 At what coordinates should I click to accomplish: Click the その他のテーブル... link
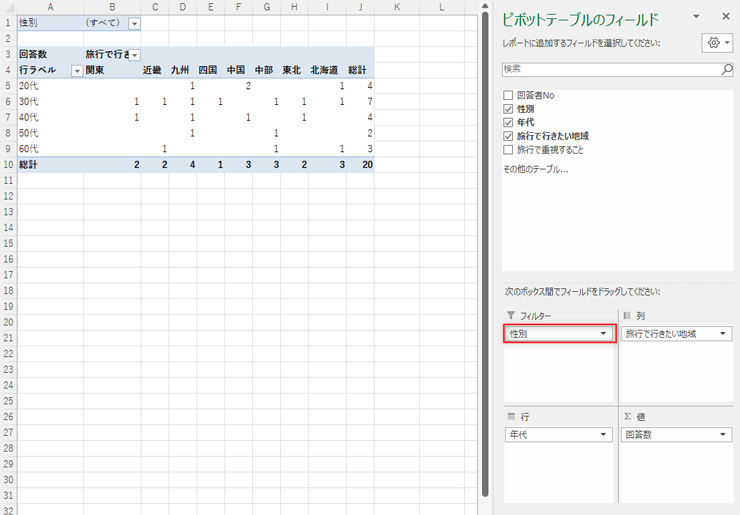click(x=535, y=169)
